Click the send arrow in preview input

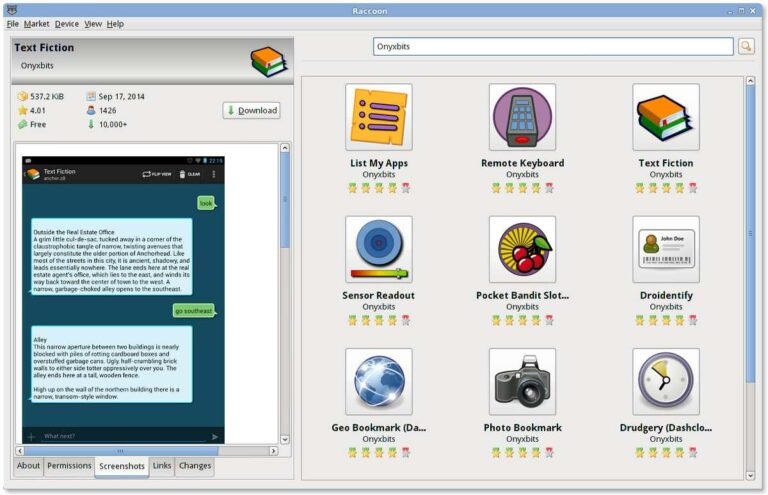pos(215,436)
